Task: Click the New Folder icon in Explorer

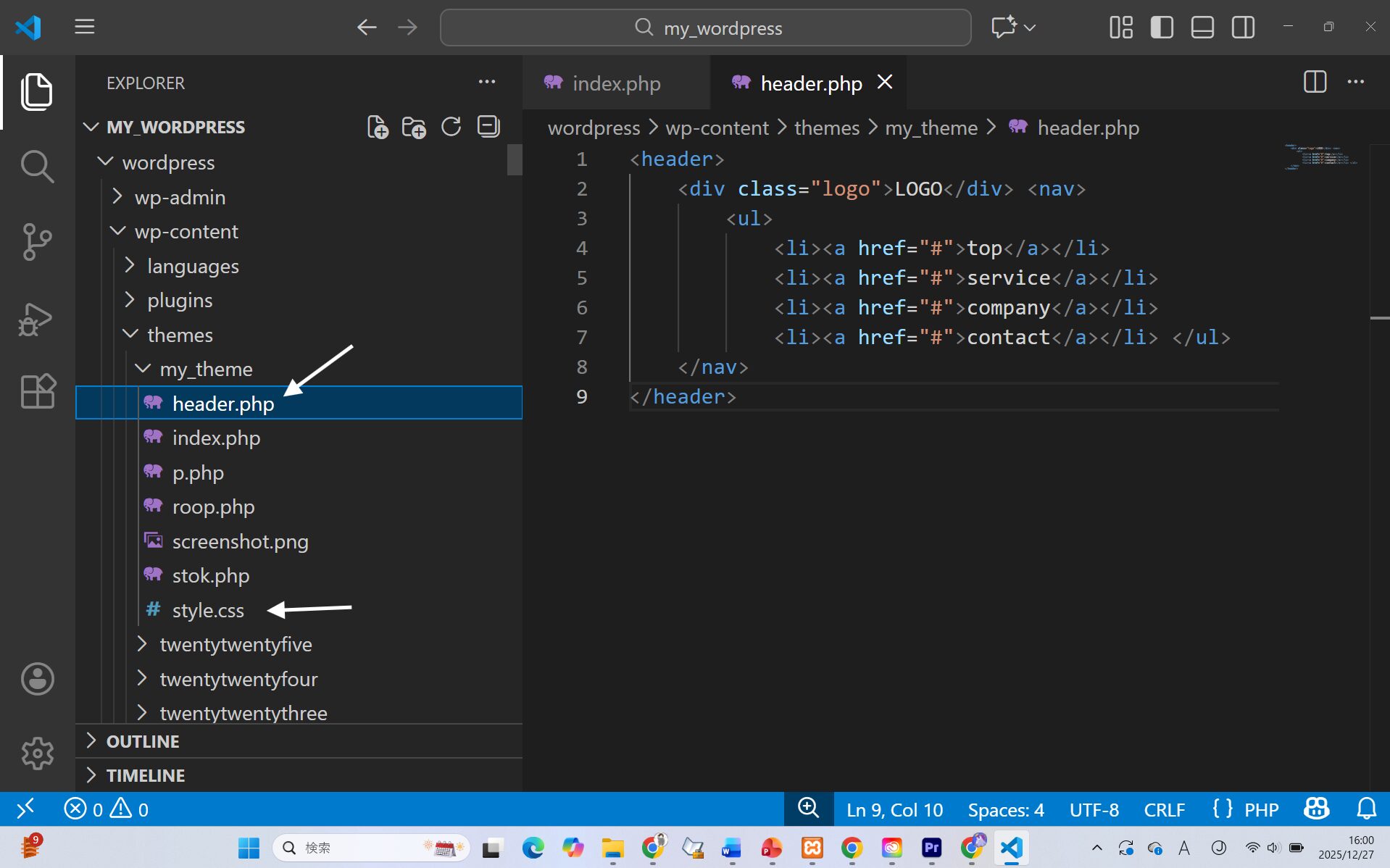Action: click(414, 128)
